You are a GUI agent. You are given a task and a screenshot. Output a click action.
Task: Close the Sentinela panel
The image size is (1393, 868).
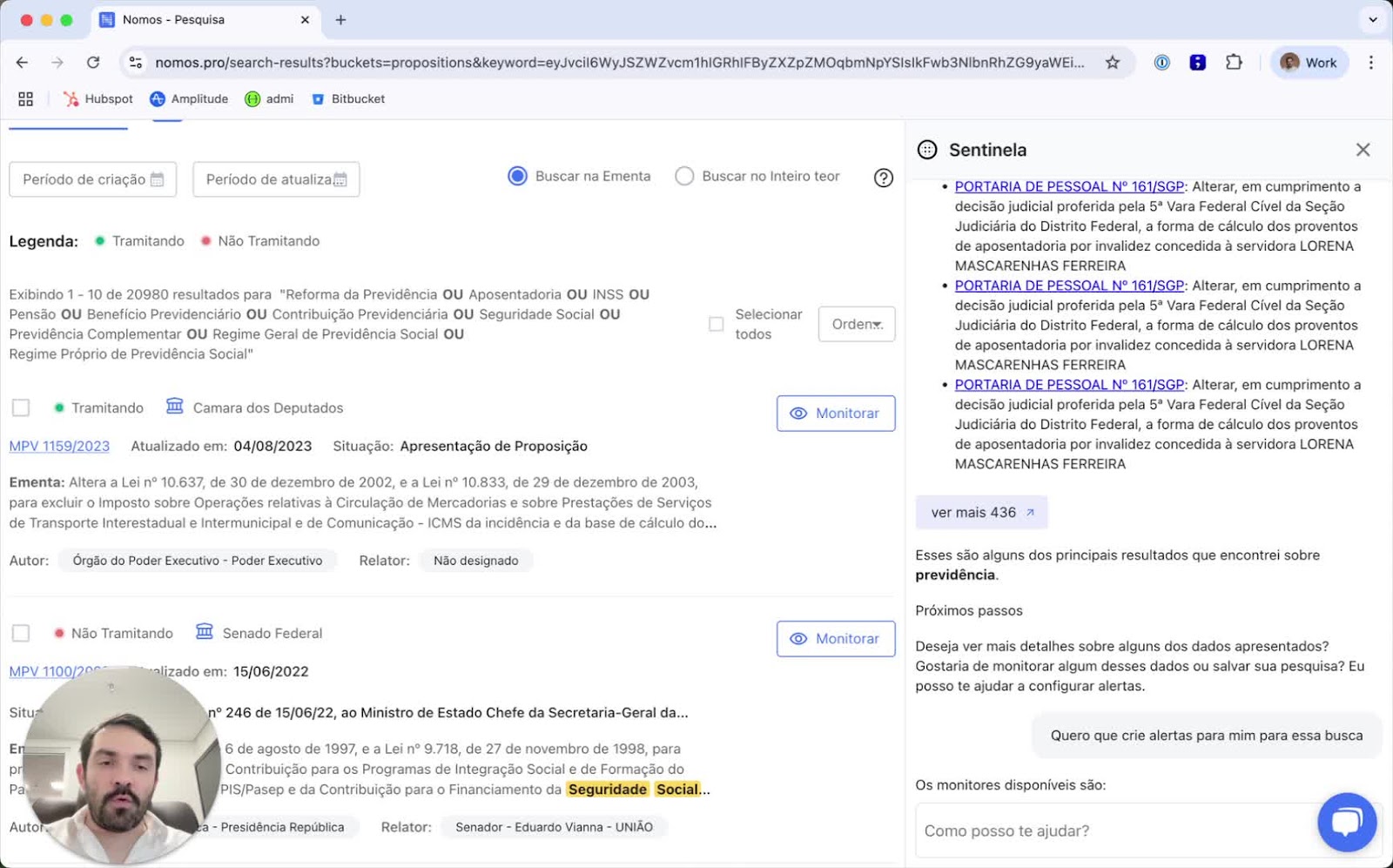[x=1363, y=150]
